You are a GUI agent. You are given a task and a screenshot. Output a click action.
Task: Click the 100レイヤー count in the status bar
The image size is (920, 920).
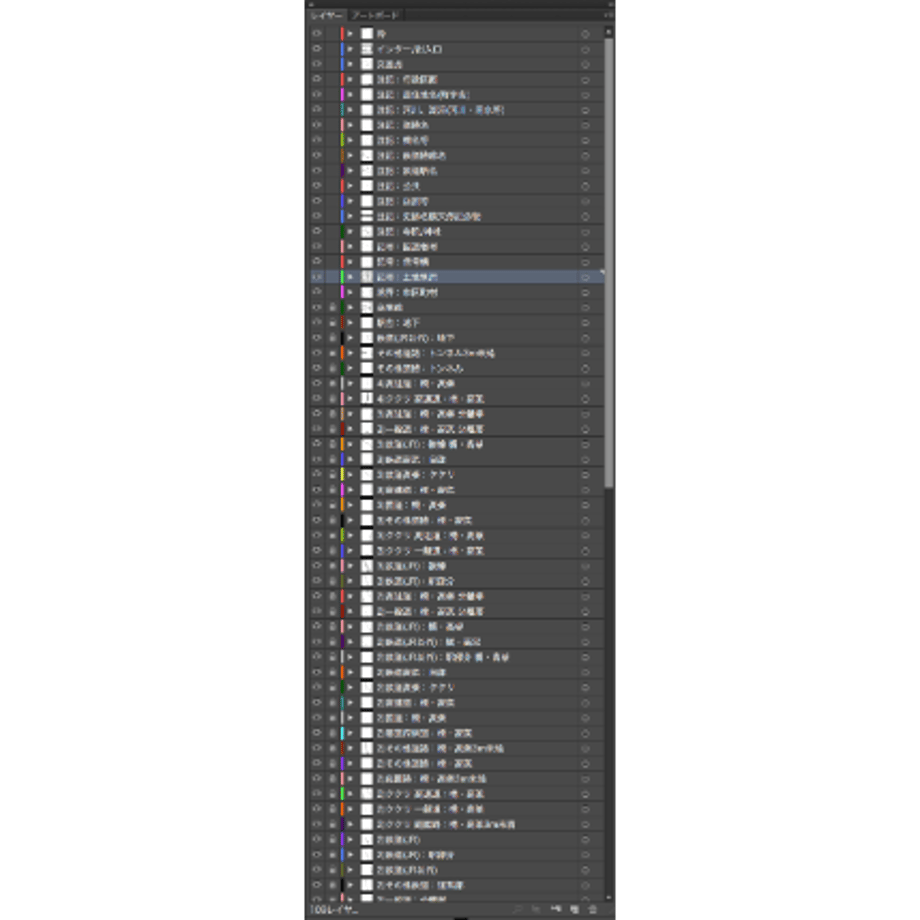point(334,909)
